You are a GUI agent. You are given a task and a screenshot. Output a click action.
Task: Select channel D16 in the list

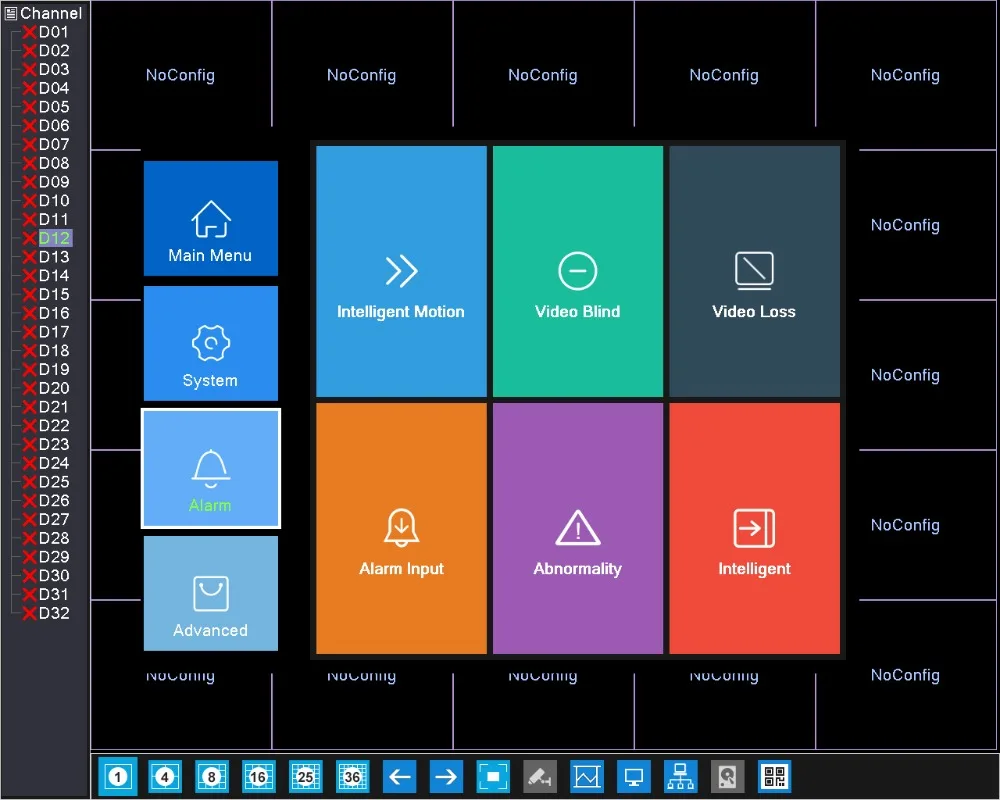click(54, 313)
